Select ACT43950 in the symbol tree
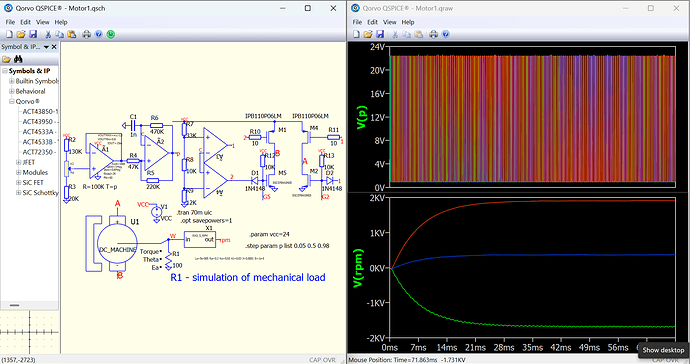Image resolution: width=690 pixels, height=364 pixels. [x=40, y=121]
